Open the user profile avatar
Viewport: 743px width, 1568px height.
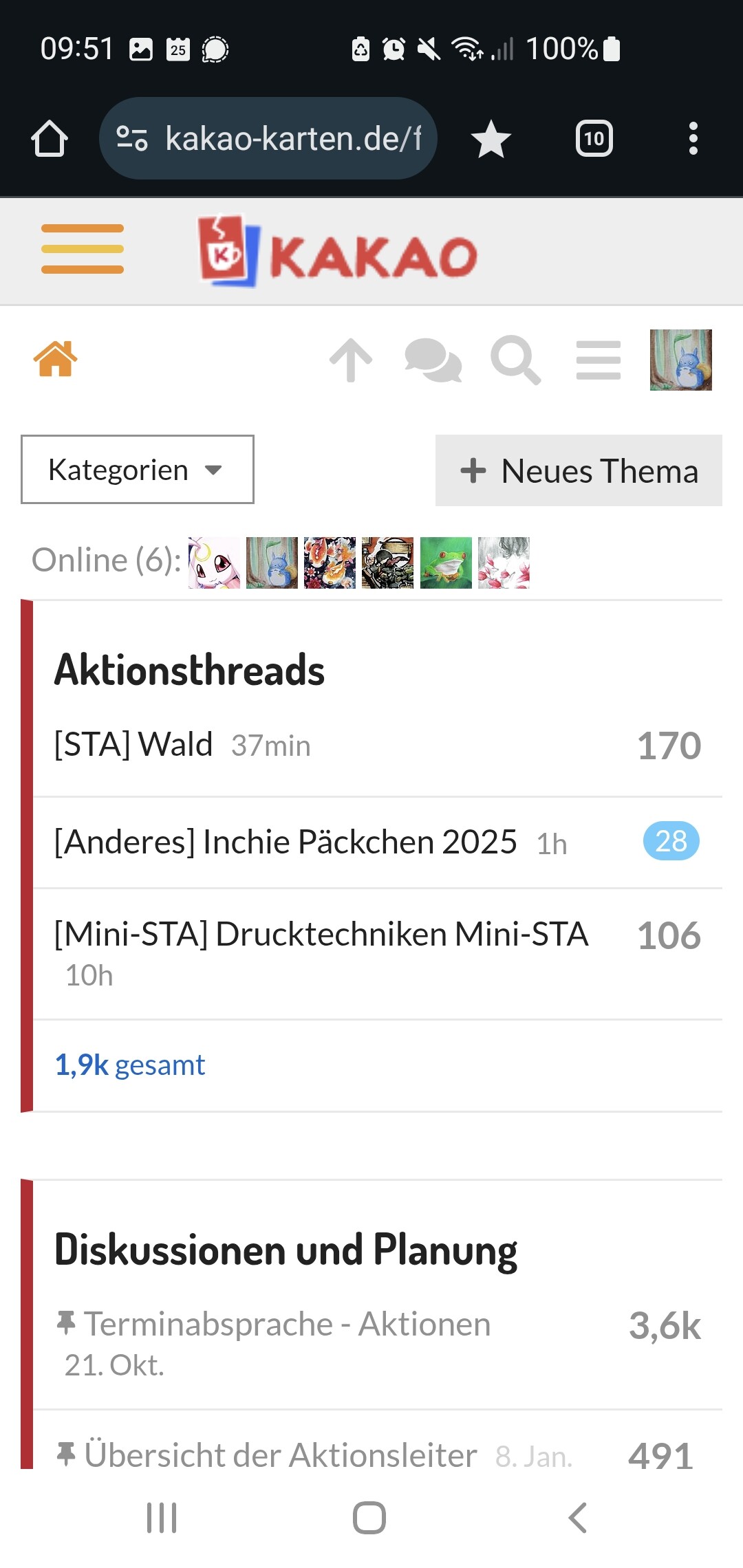(680, 360)
